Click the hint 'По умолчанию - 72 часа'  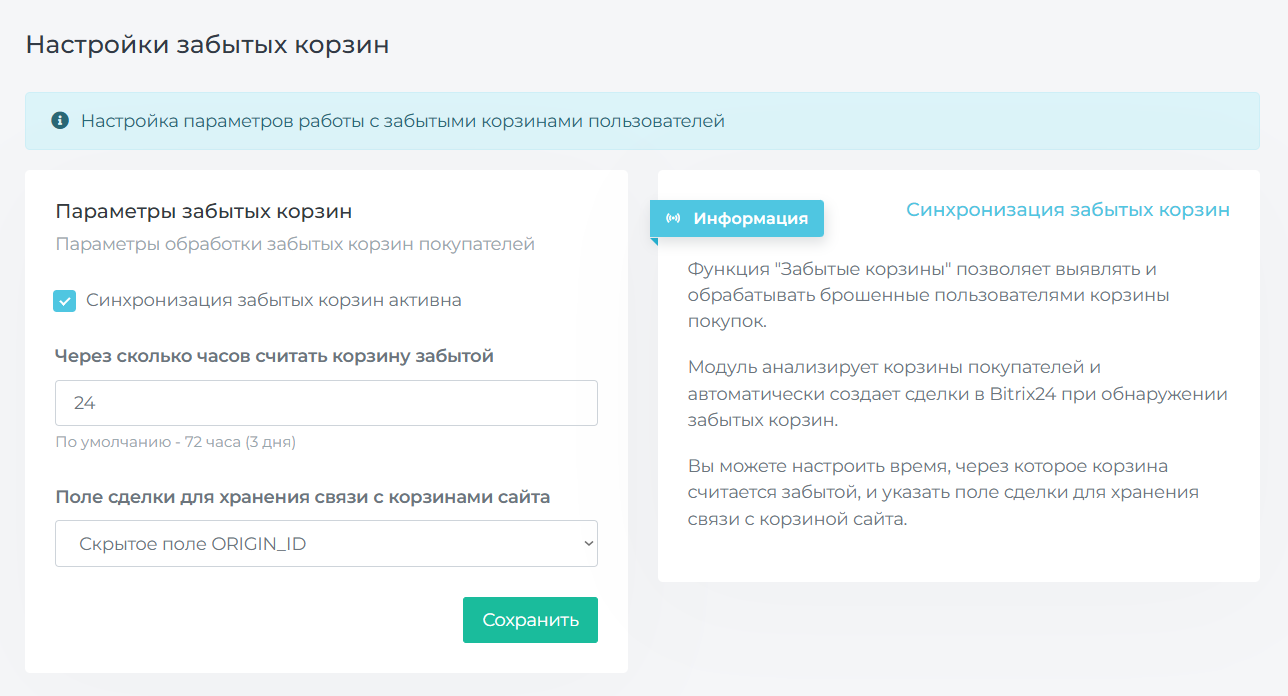click(x=175, y=442)
